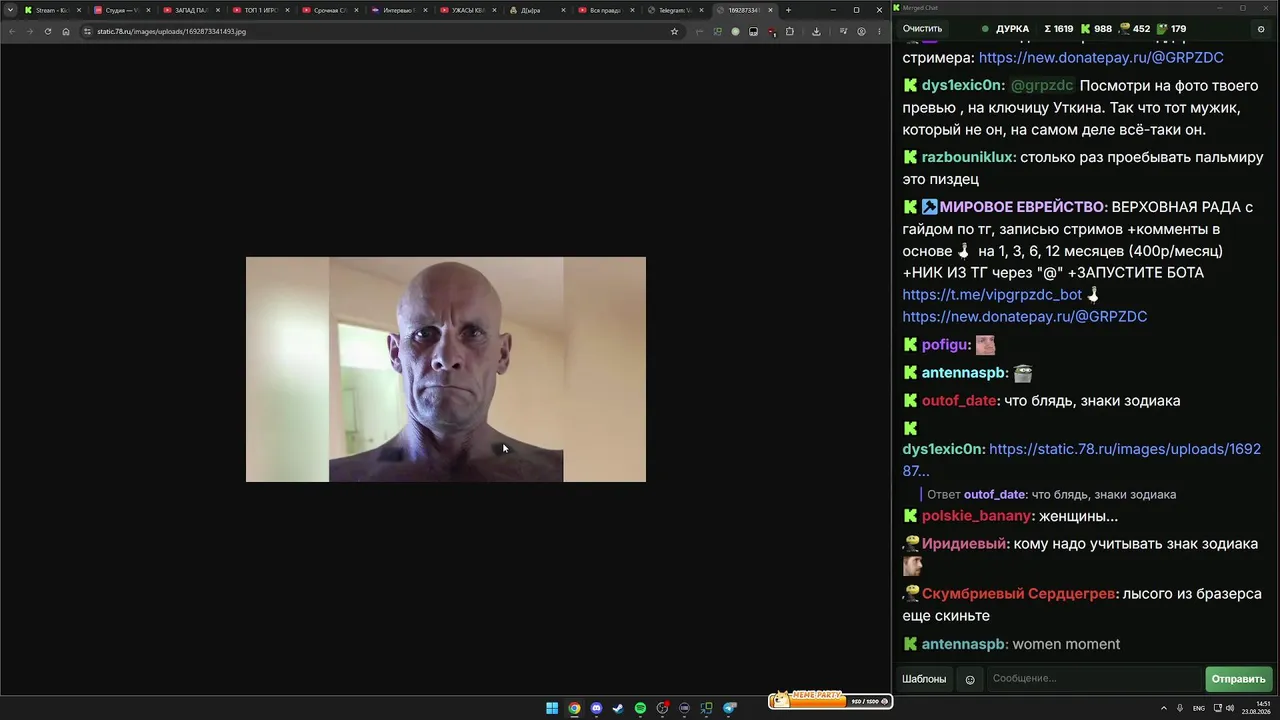The height and width of the screenshot is (720, 1280).
Task: Open the new.donatepay.ru link under стримера
Action: pyautogui.click(x=1101, y=58)
